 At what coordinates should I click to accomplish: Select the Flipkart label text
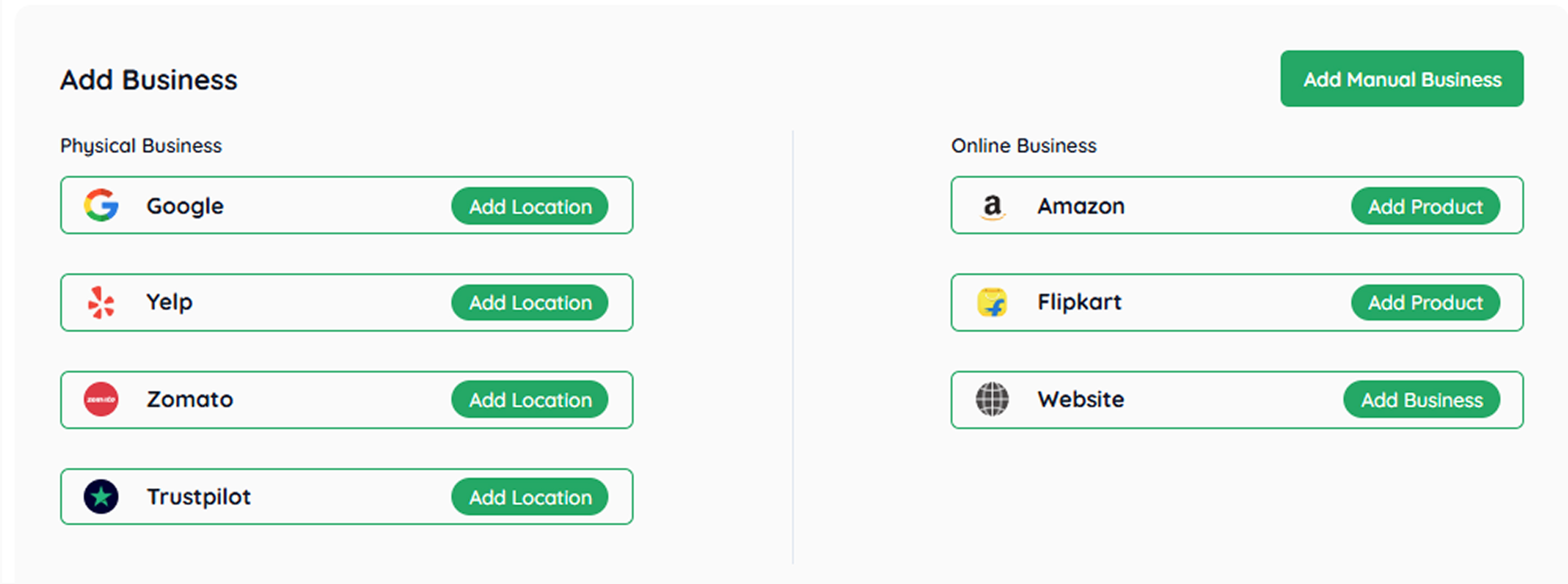pyautogui.click(x=1079, y=303)
